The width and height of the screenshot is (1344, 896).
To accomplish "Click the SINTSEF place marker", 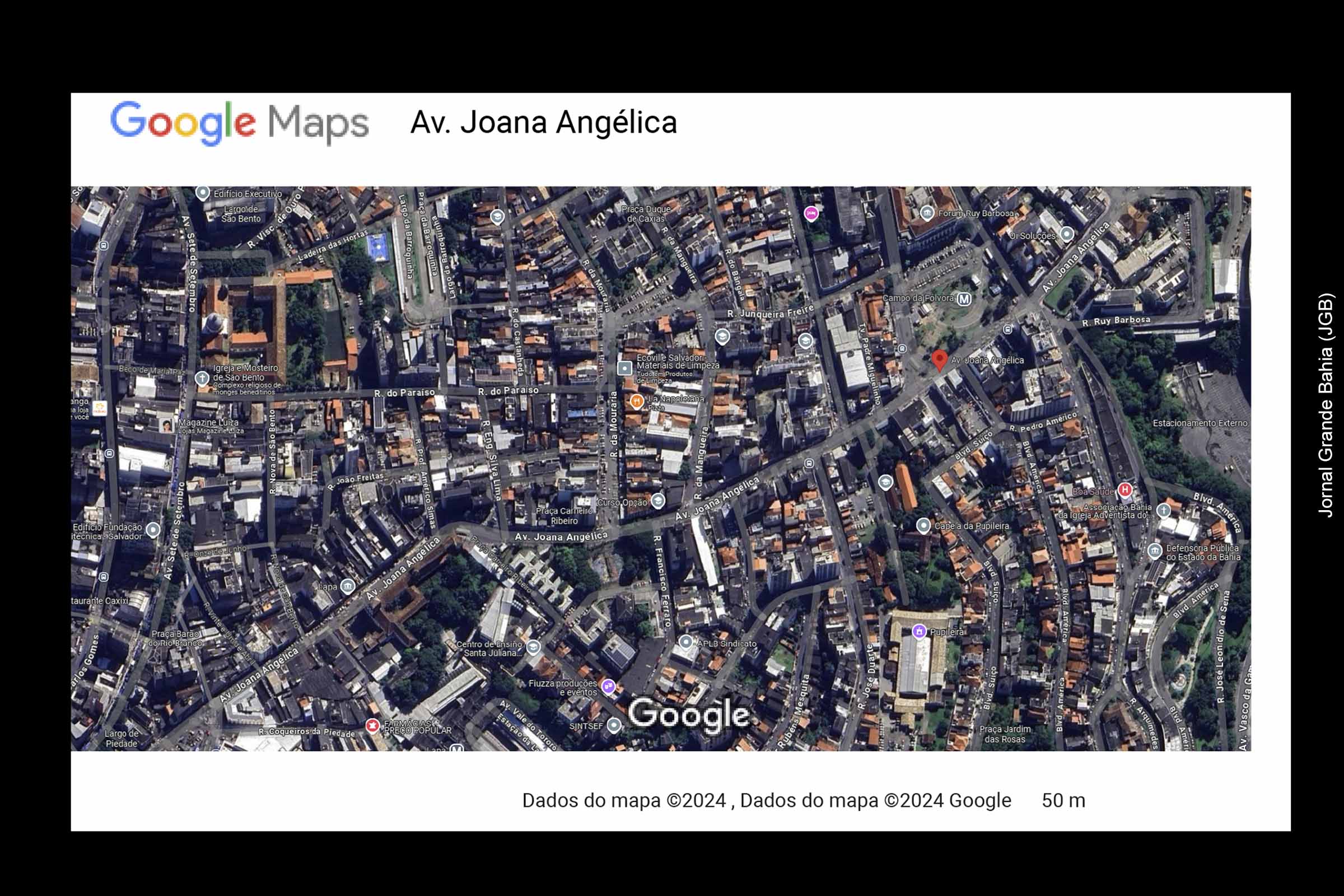I will 614,726.
